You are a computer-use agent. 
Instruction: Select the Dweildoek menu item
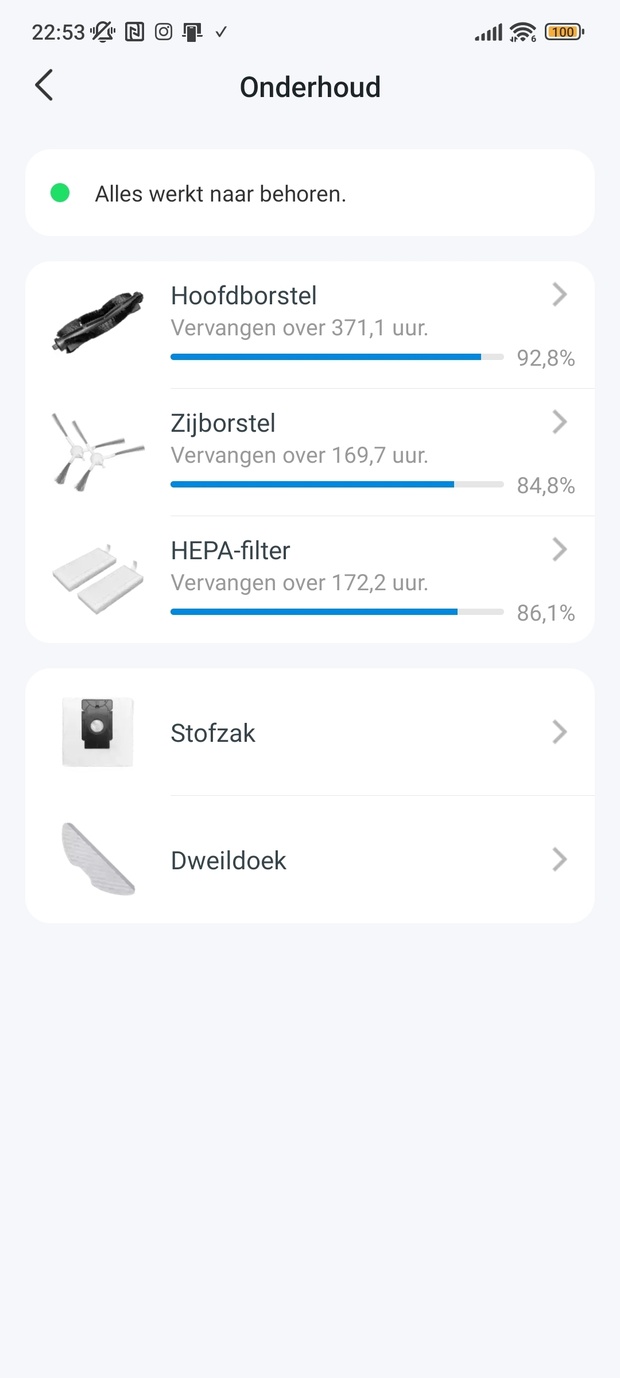[x=310, y=860]
